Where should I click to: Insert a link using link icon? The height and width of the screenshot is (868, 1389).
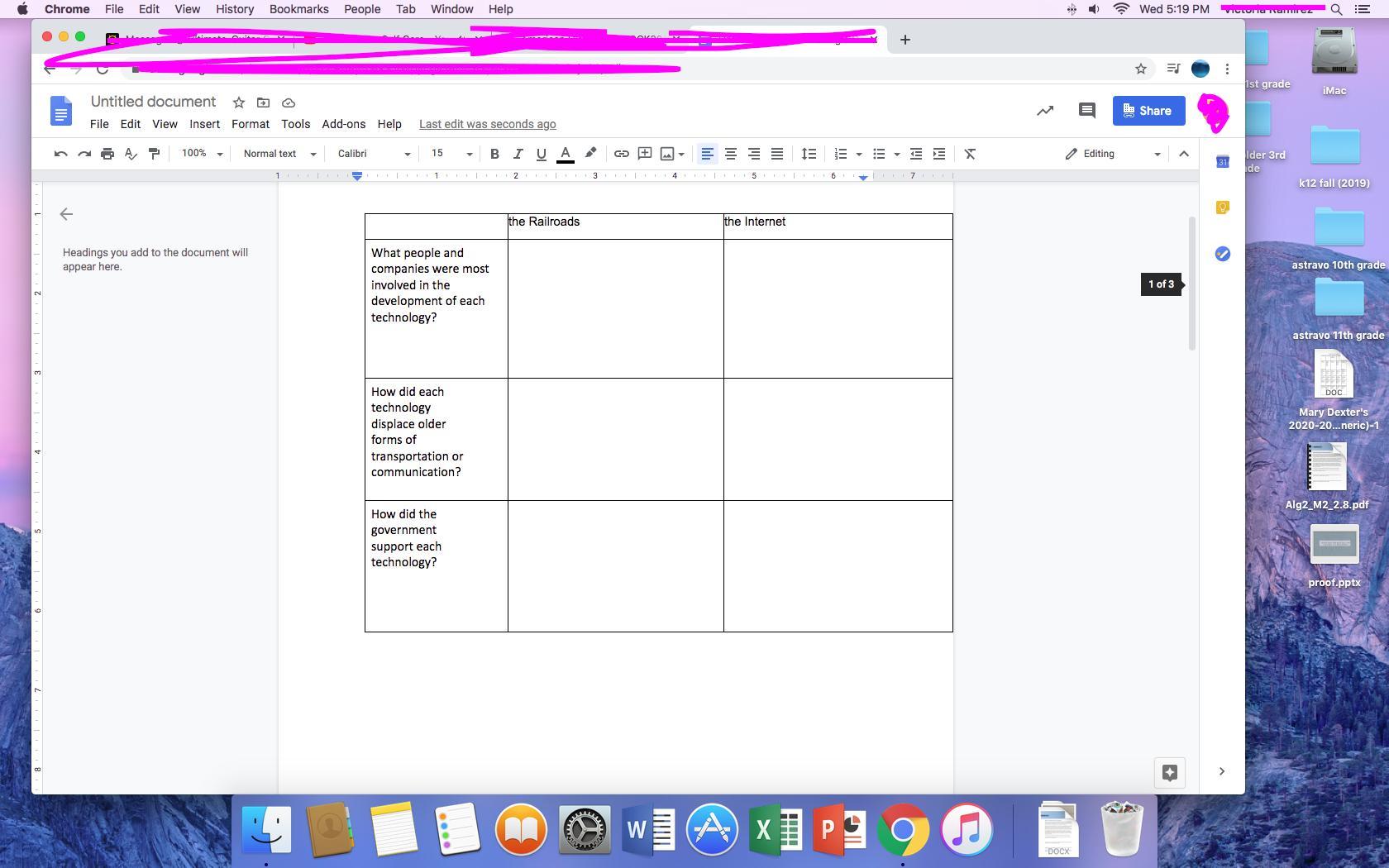pos(621,154)
